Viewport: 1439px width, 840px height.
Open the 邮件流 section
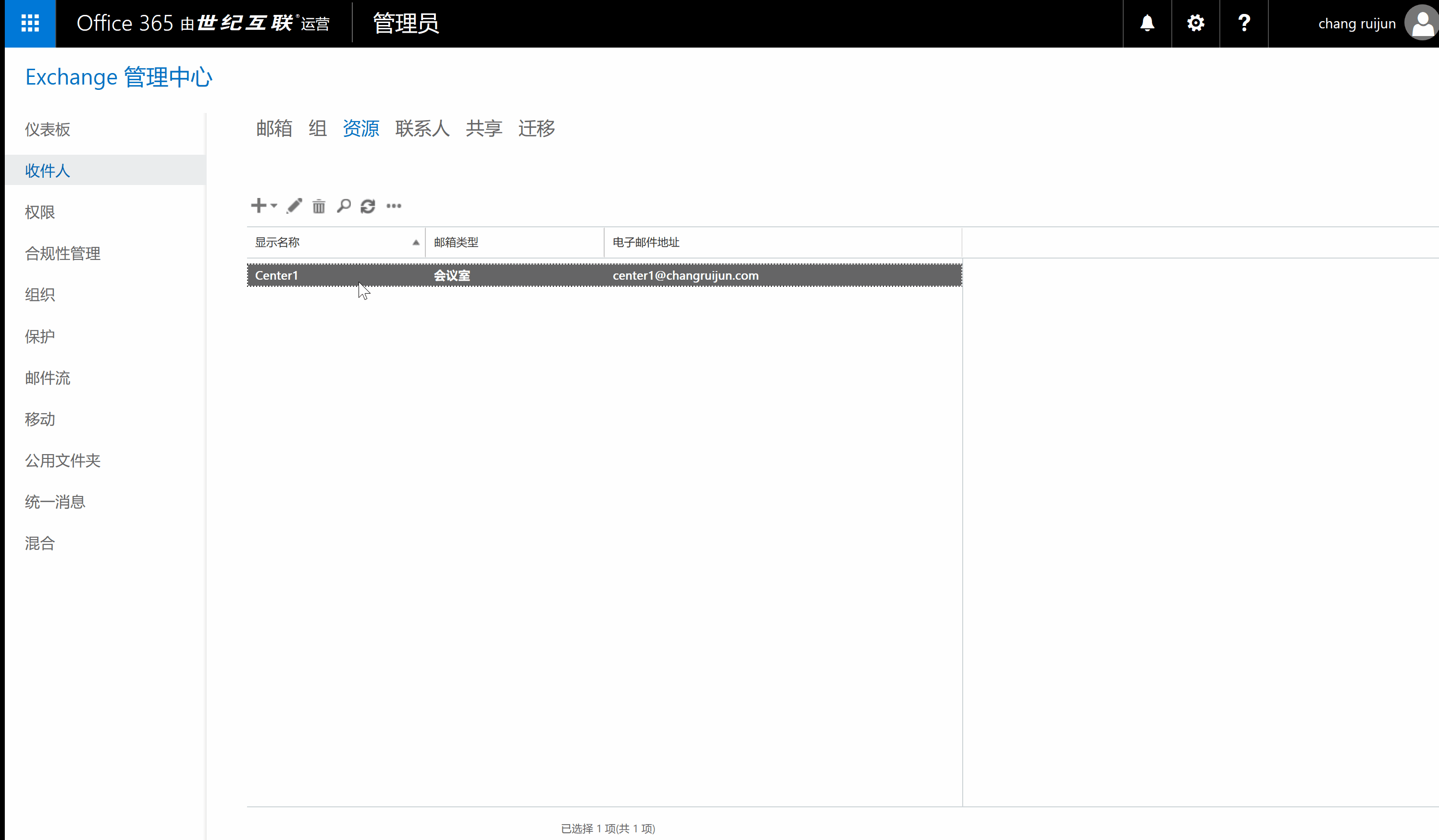(x=48, y=378)
